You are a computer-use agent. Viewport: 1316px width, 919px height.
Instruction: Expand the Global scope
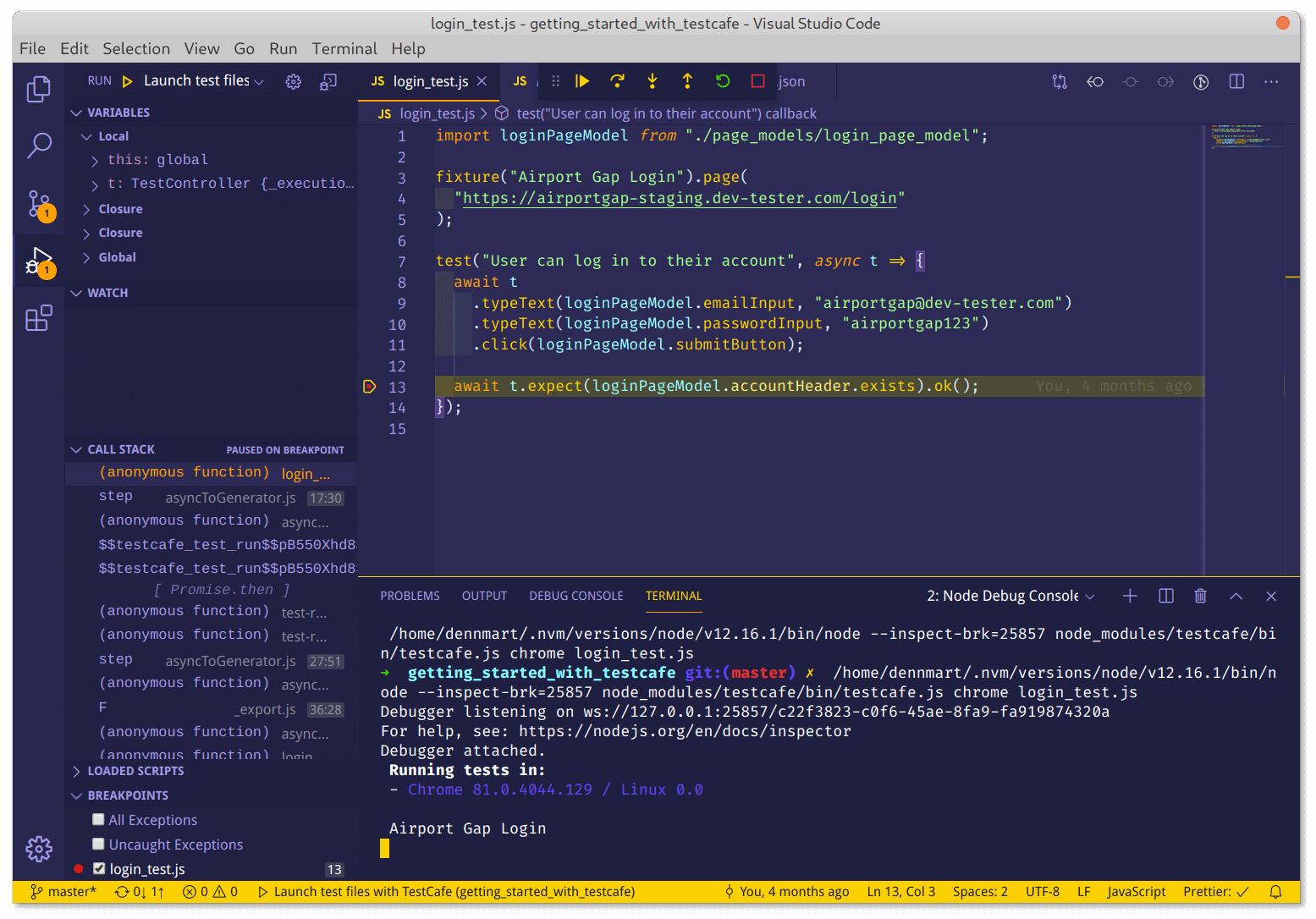point(212,257)
